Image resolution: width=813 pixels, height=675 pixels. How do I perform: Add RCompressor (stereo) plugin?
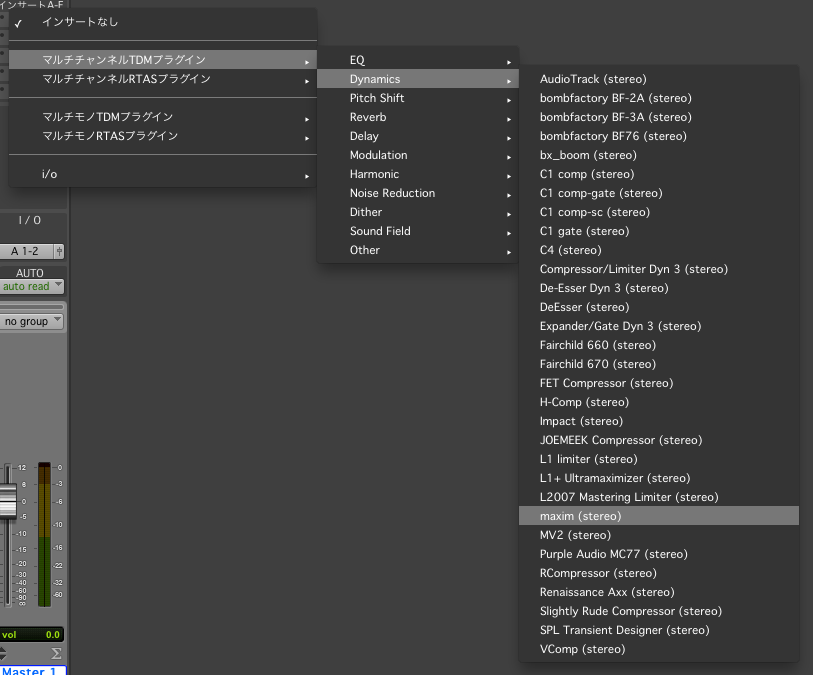click(659, 573)
